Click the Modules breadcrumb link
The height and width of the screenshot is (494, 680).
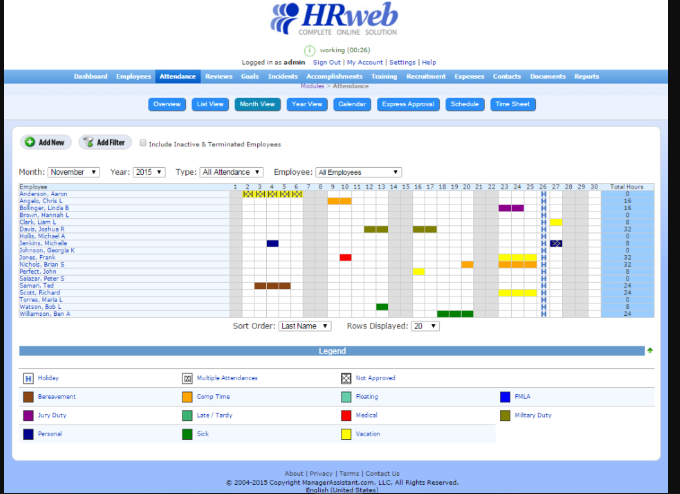click(313, 86)
